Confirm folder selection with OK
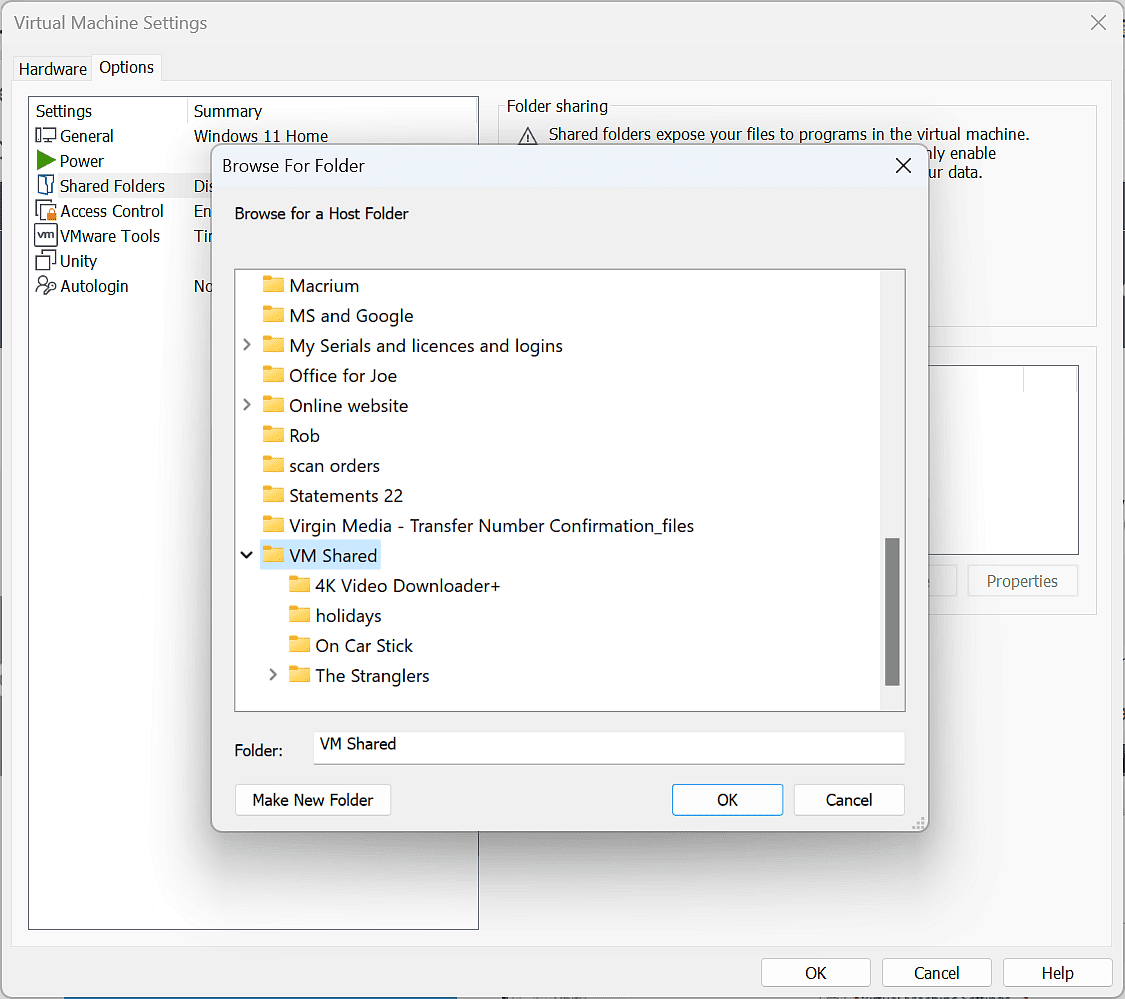Viewport: 1125px width, 999px height. pos(727,800)
